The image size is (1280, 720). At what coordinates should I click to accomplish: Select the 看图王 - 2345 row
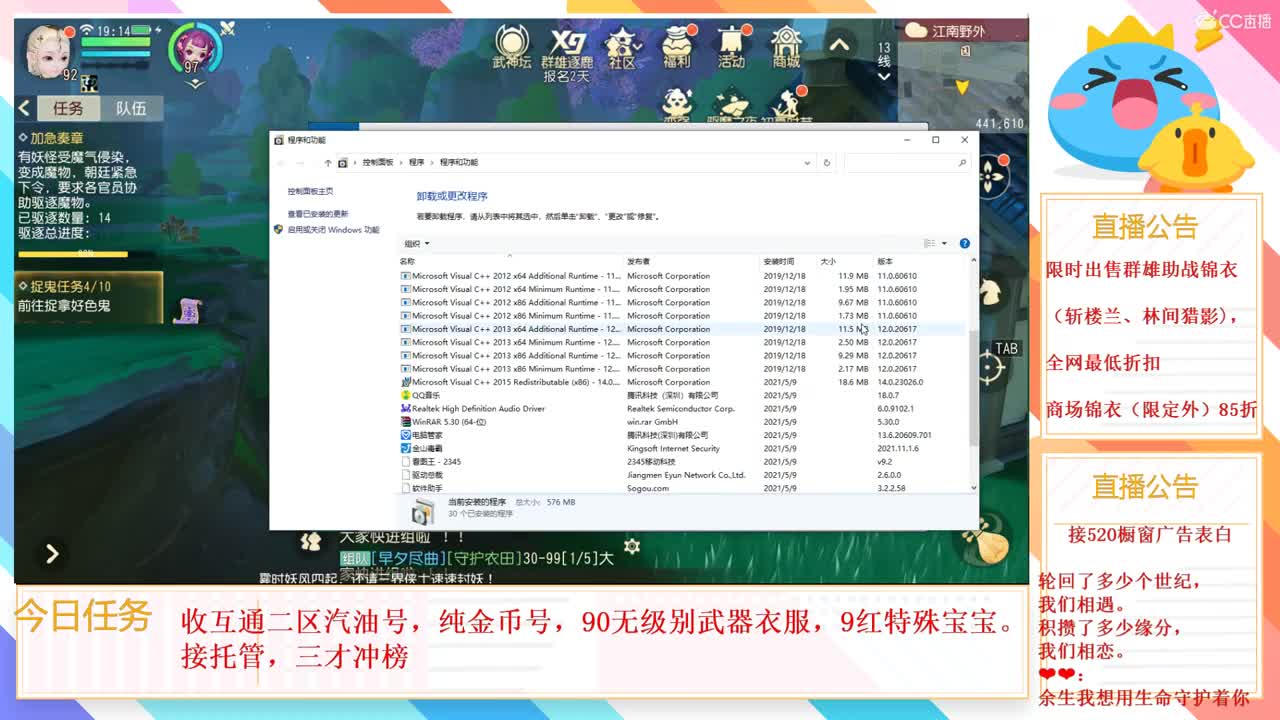[683, 462]
